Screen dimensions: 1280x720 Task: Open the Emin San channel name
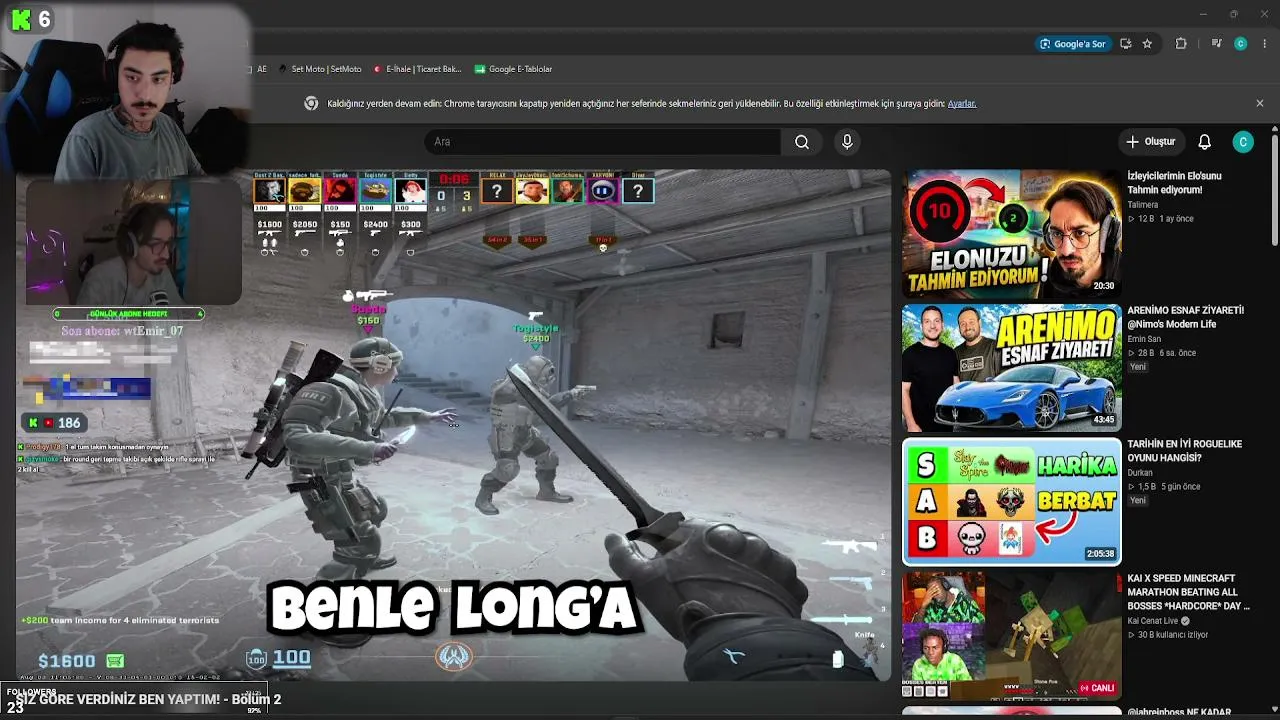1143,339
